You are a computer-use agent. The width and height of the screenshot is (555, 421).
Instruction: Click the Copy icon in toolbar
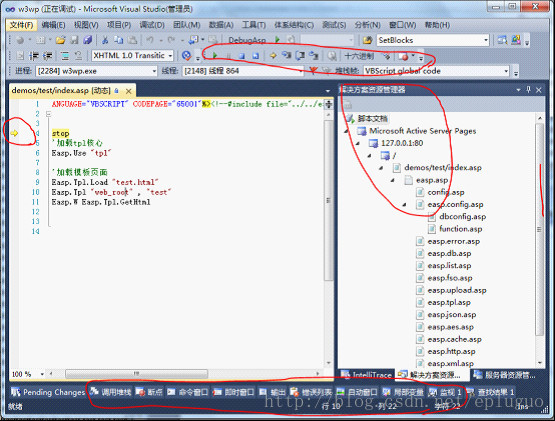click(x=119, y=40)
